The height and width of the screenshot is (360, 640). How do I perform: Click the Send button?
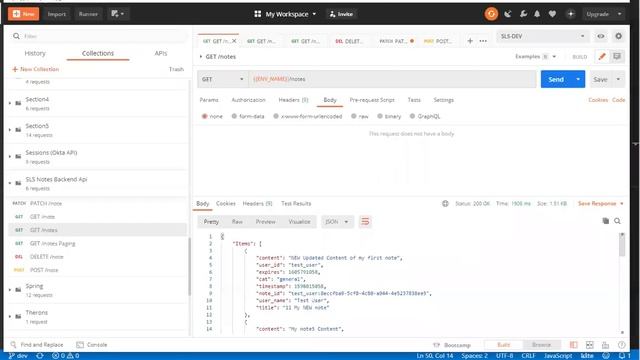point(556,79)
